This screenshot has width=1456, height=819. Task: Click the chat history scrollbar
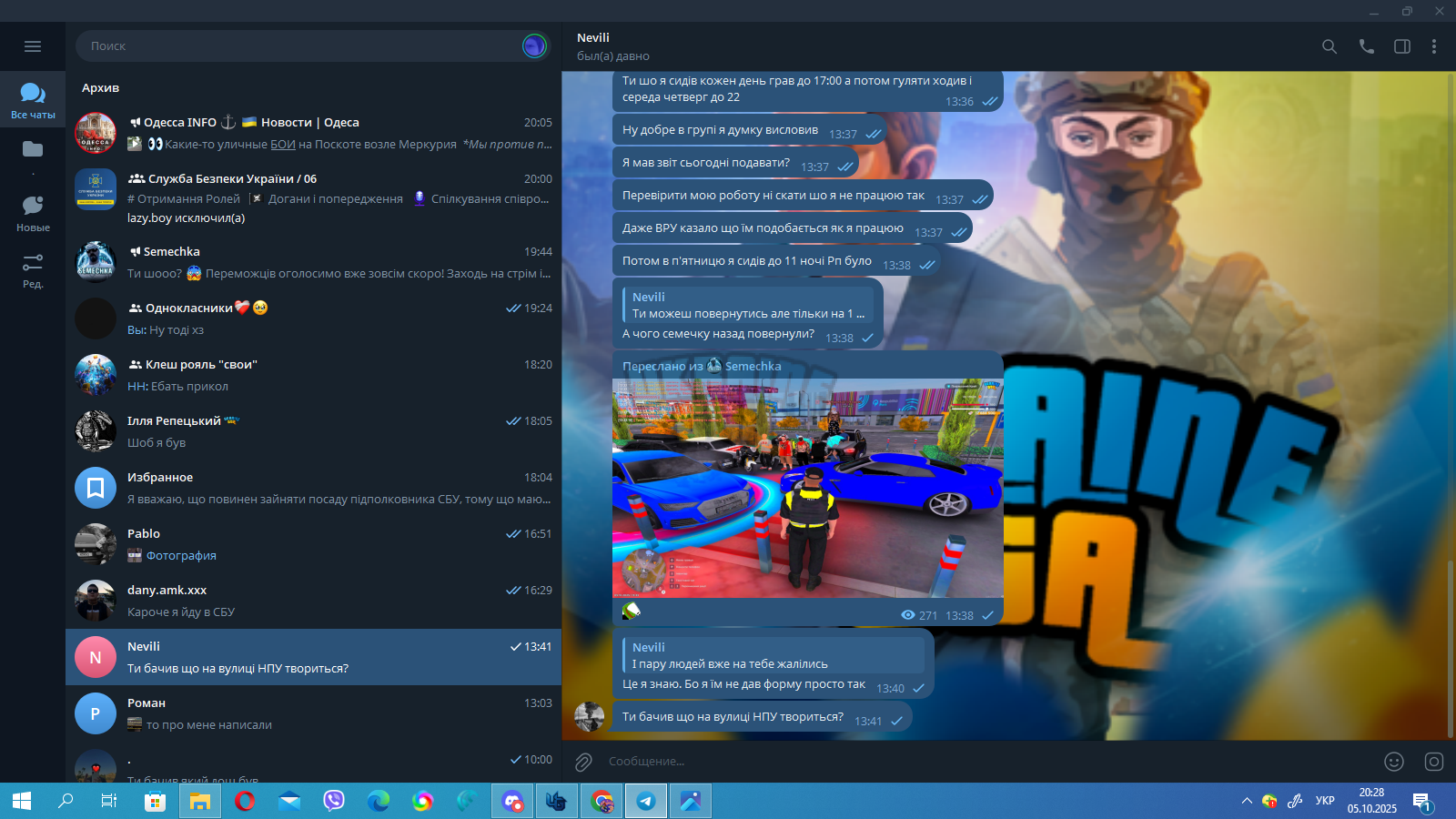[1450, 648]
